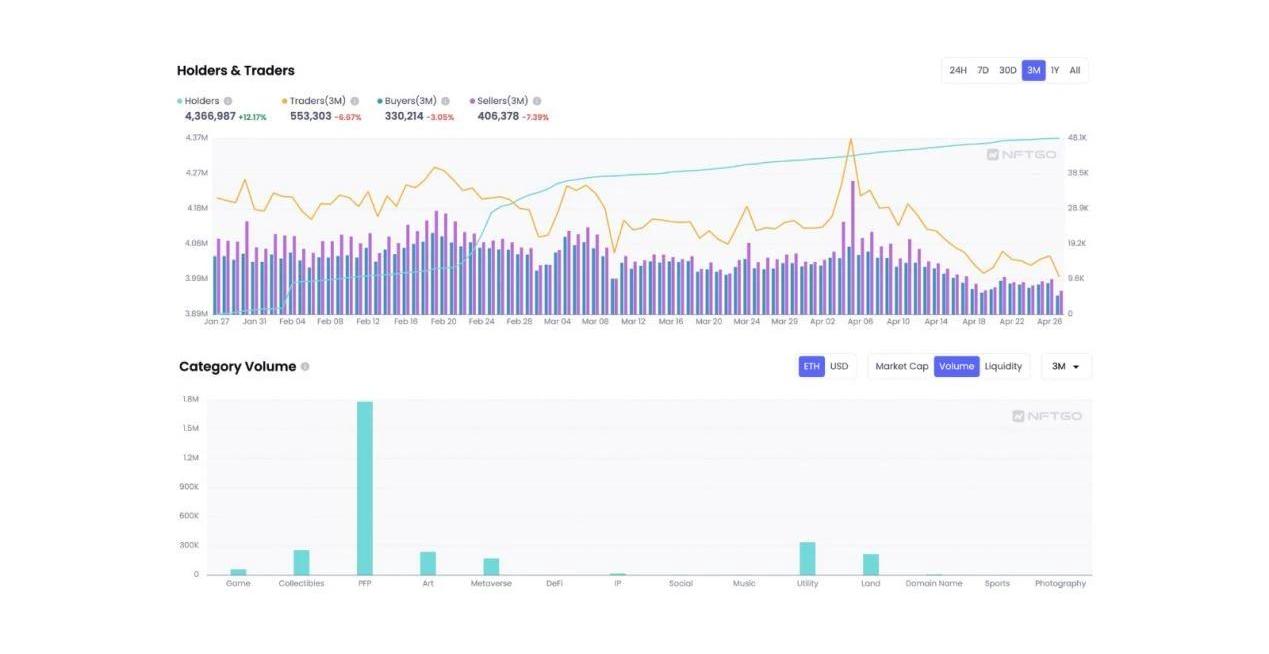Select 1Y time range
The image size is (1269, 654).
coord(1054,70)
